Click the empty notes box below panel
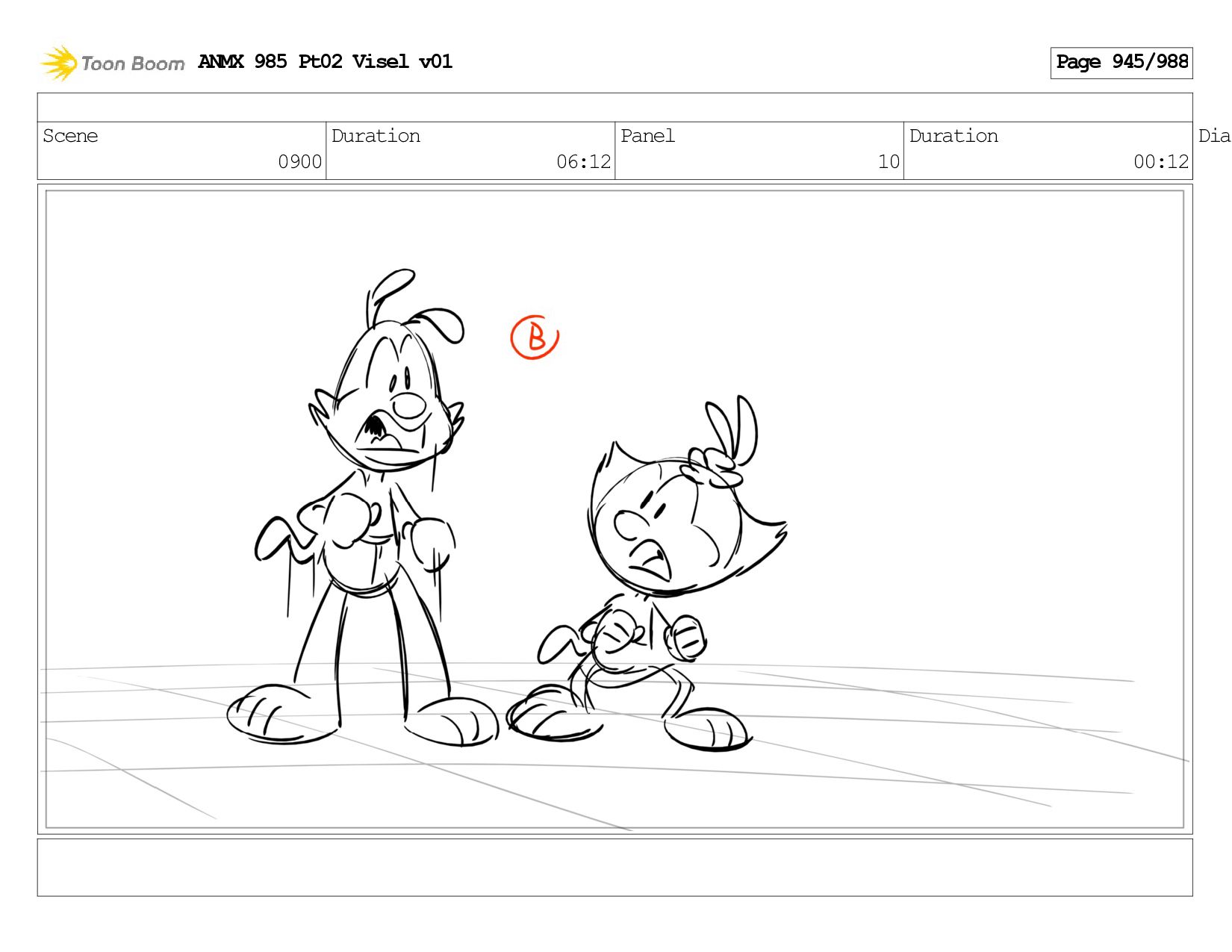This screenshot has height=952, width=1232. click(615, 868)
